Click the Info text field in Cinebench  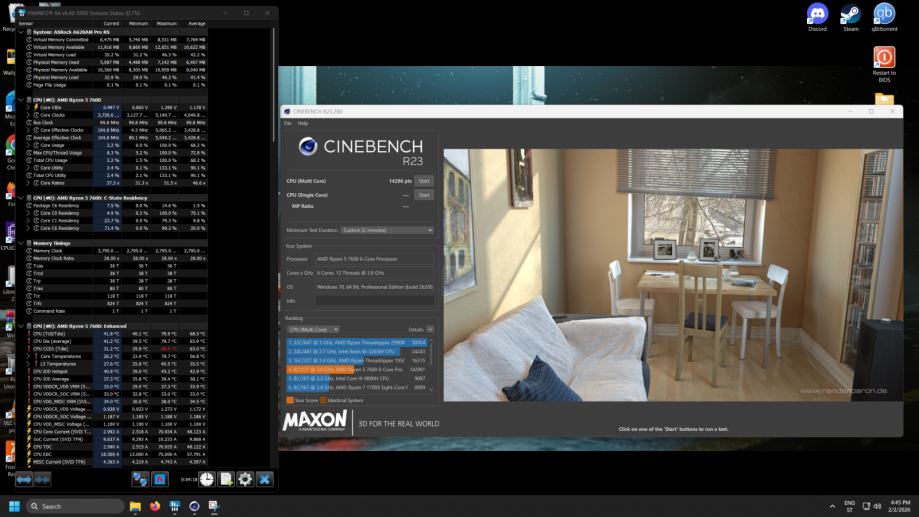[375, 301]
